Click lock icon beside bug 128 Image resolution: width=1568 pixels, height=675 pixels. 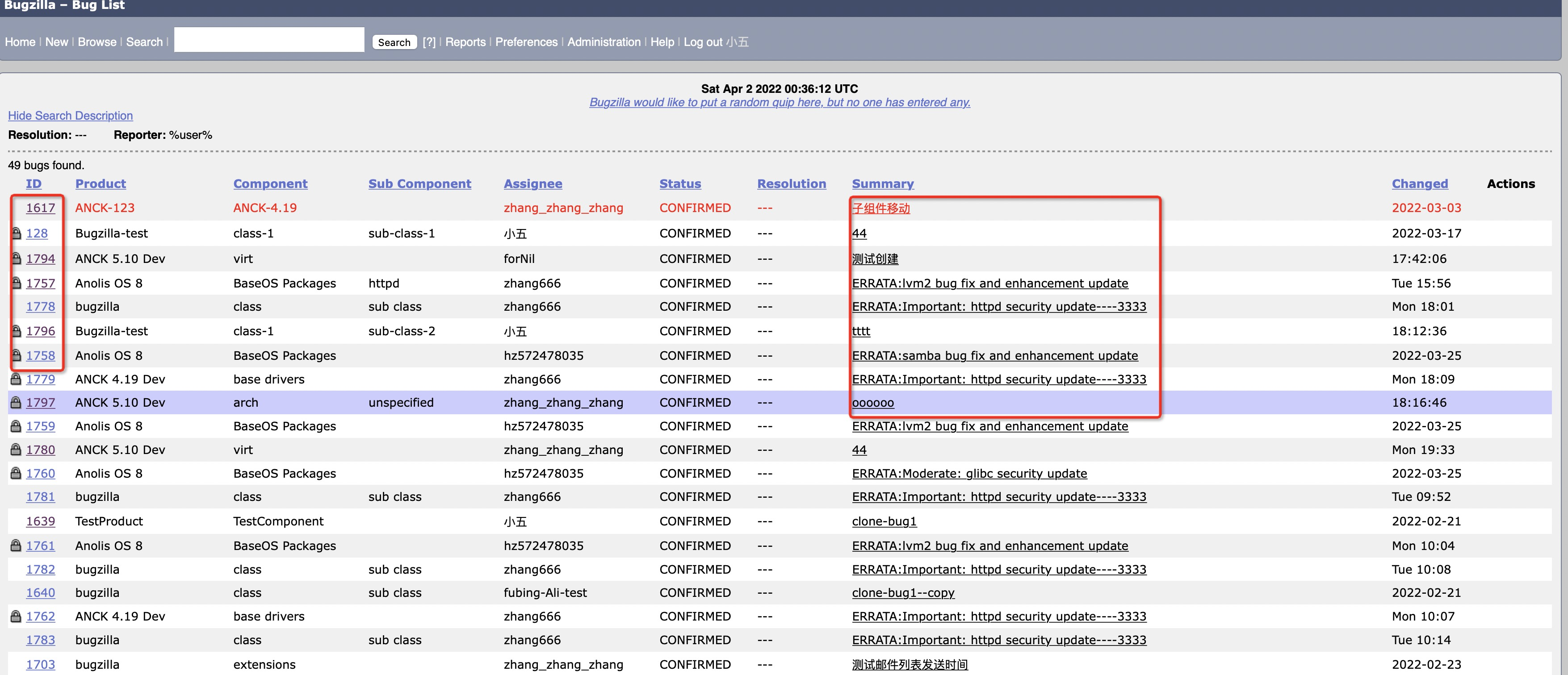[x=17, y=233]
